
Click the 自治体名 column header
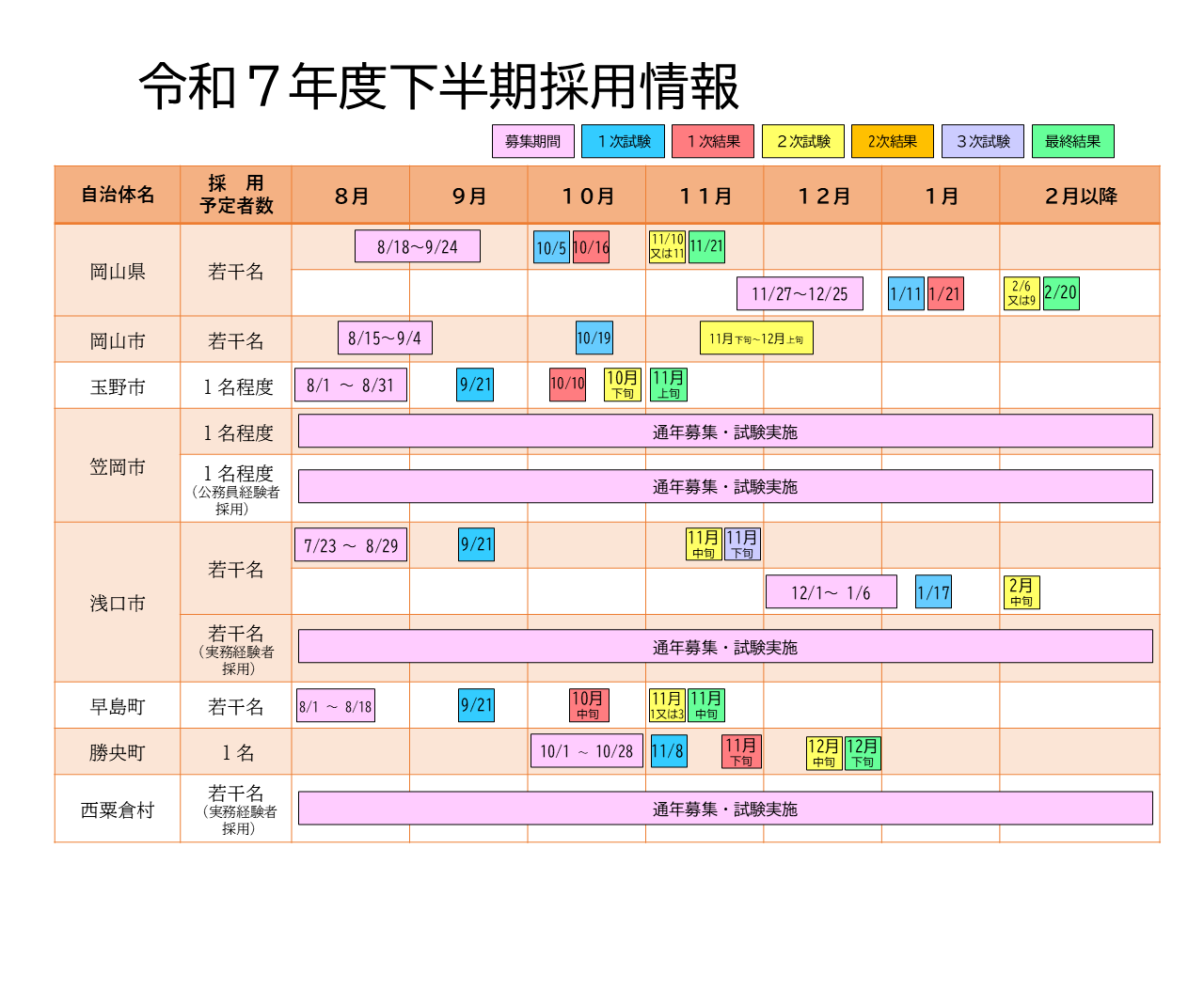tap(118, 196)
